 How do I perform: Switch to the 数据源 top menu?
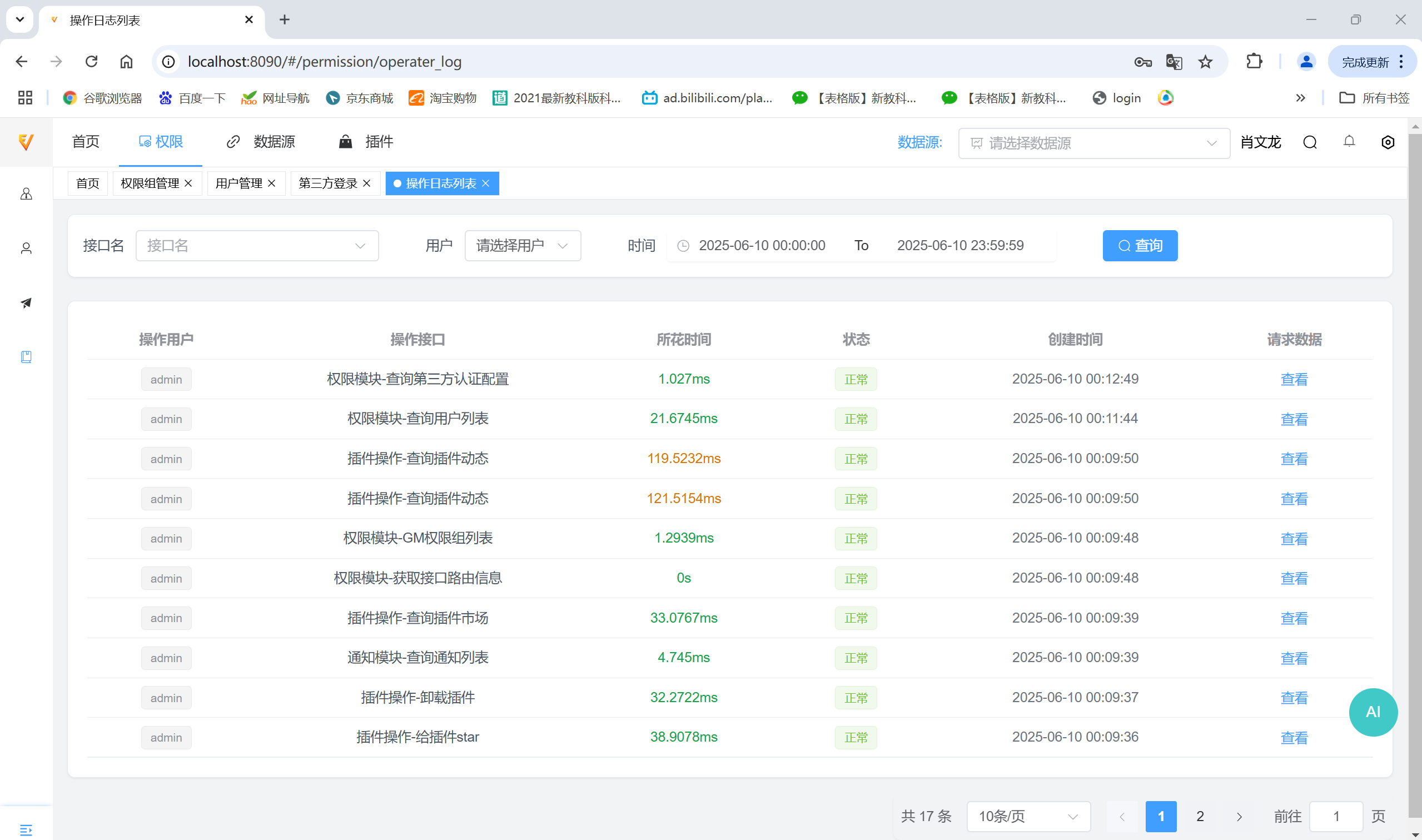(261, 142)
